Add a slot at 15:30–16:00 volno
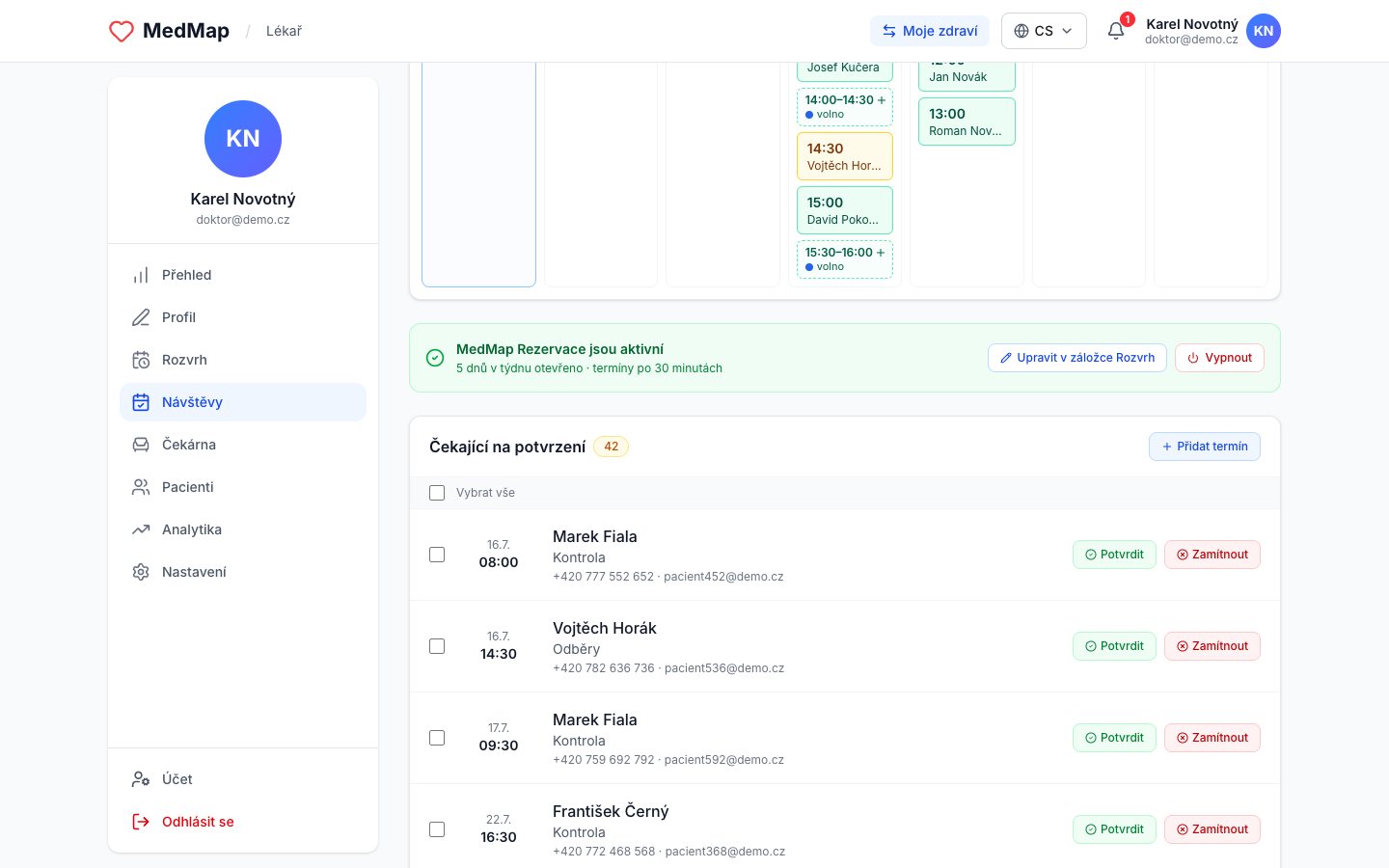Image resolution: width=1389 pixels, height=868 pixels. 845,259
